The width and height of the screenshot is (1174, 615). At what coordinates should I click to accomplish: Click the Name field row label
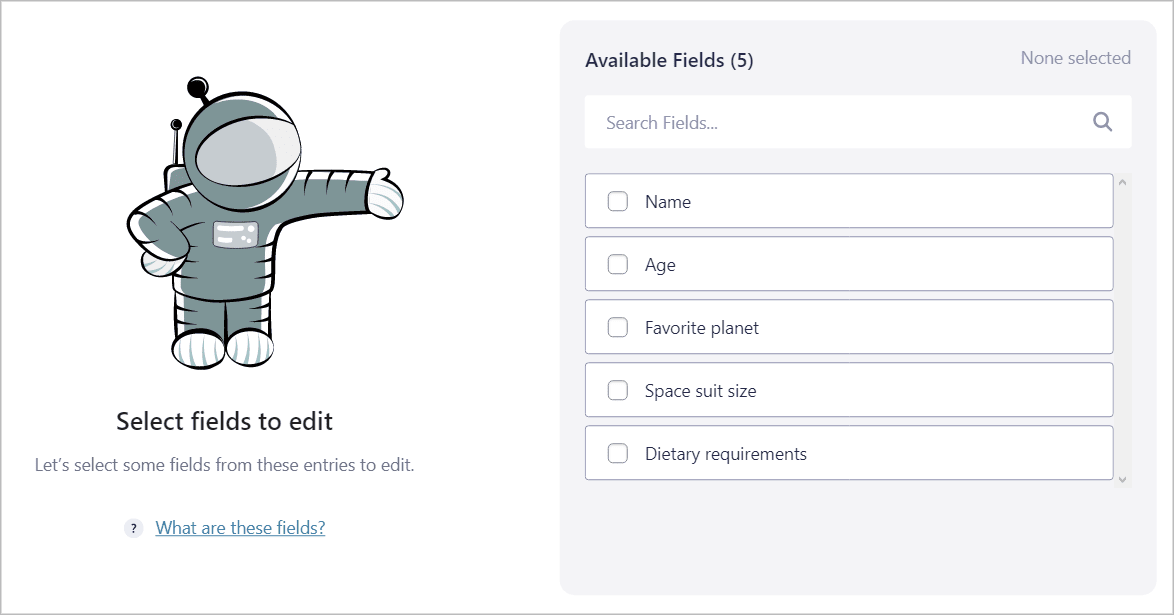pyautogui.click(x=668, y=202)
